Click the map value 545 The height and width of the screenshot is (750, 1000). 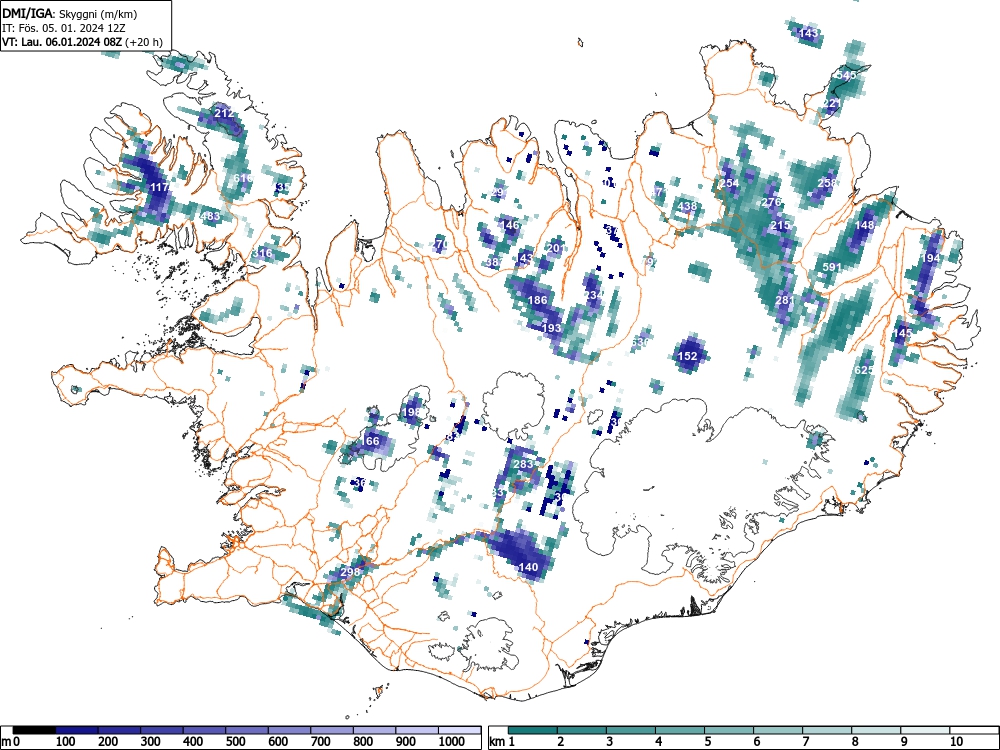(846, 75)
